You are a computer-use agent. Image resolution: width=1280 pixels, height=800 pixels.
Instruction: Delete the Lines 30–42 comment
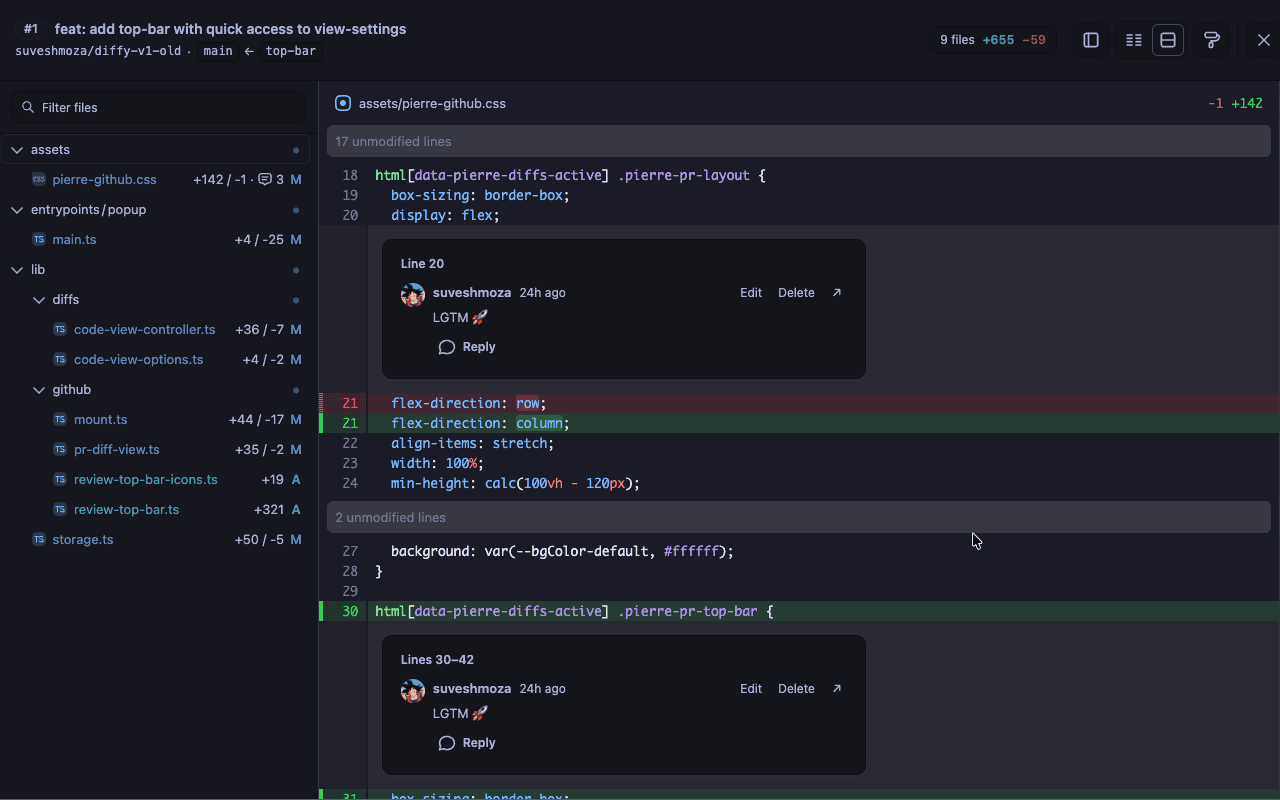pos(796,689)
